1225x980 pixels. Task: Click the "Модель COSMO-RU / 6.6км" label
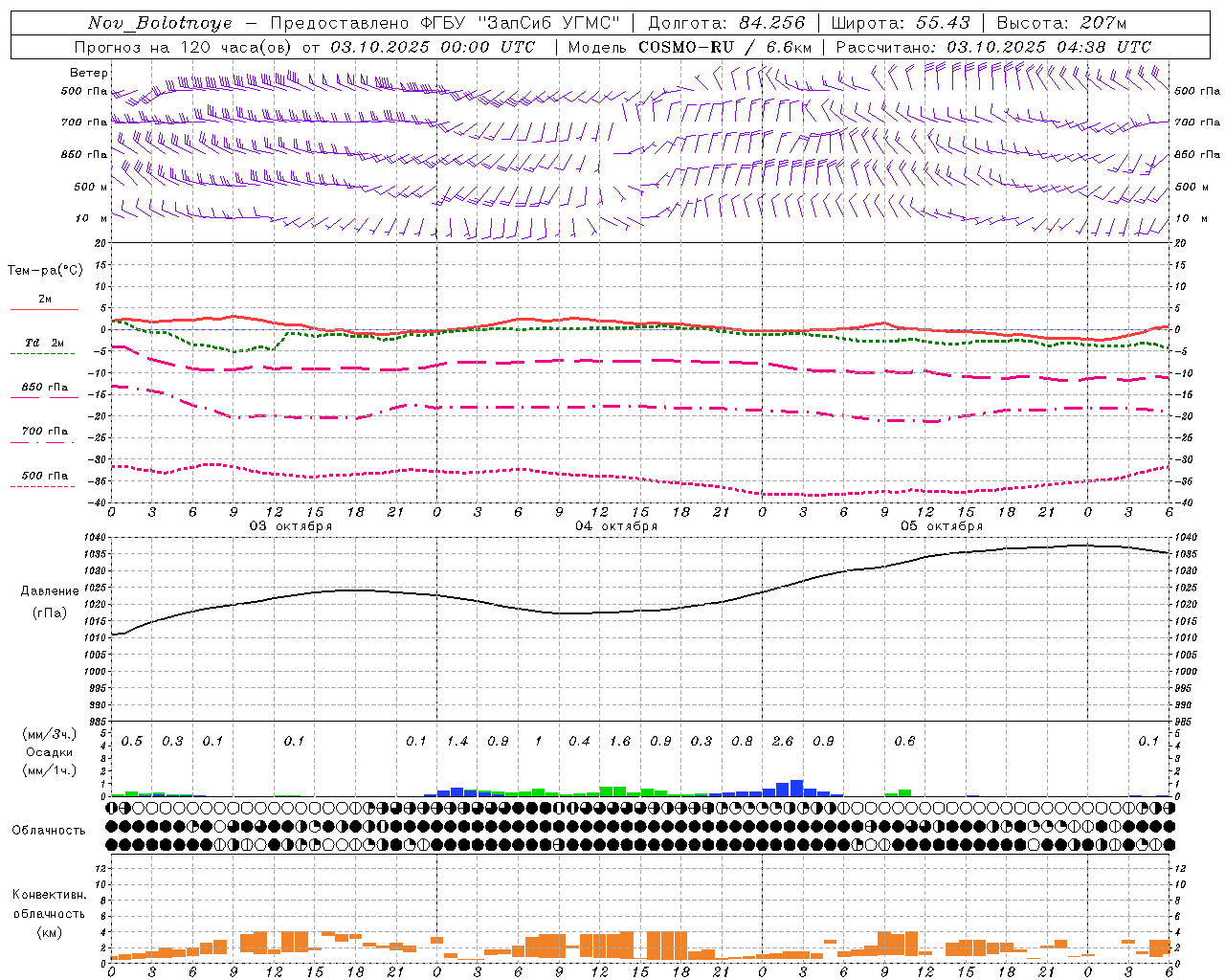point(690,47)
